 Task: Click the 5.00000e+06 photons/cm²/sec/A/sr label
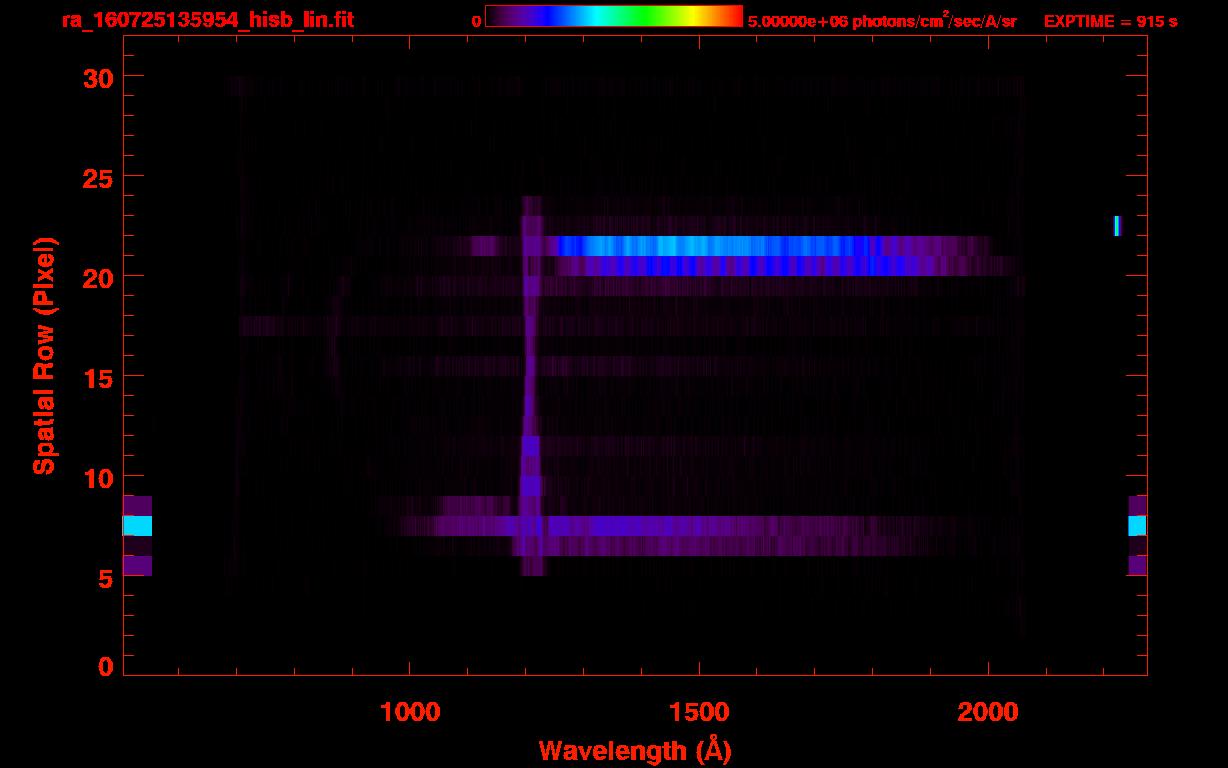coord(882,20)
